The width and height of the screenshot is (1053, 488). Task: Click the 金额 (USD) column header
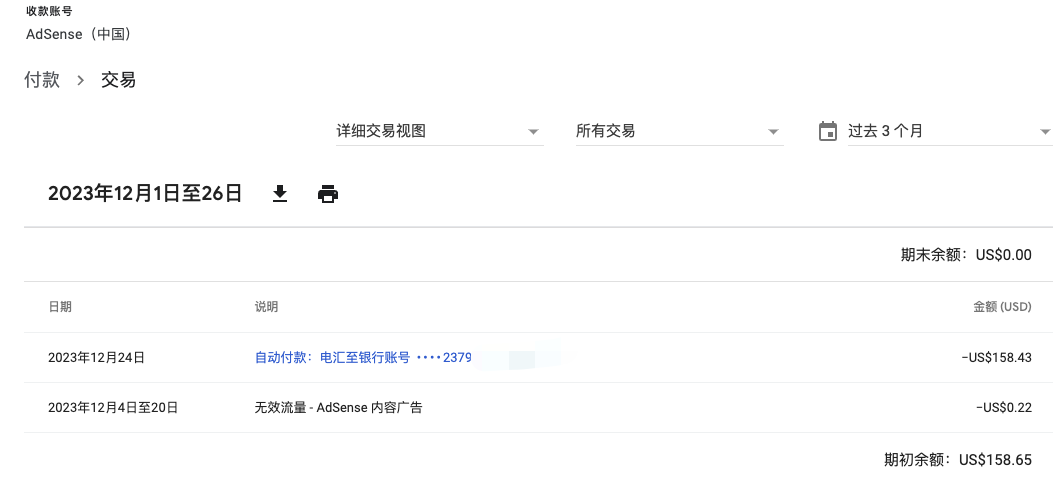click(1002, 307)
